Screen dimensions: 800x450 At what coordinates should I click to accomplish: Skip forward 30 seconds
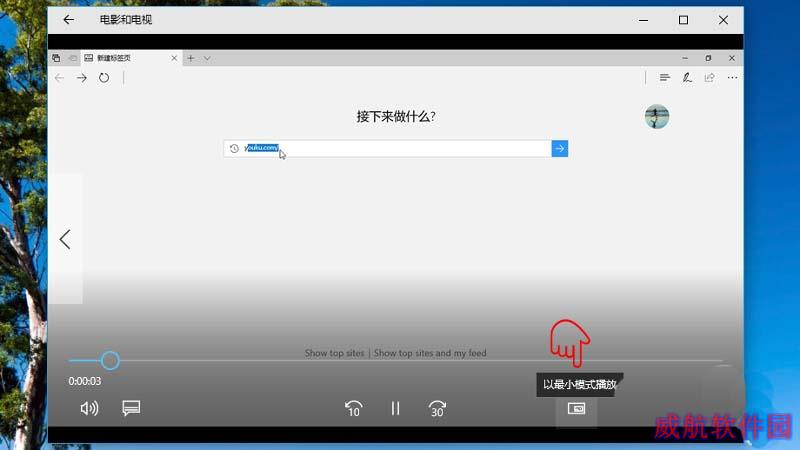[437, 409]
